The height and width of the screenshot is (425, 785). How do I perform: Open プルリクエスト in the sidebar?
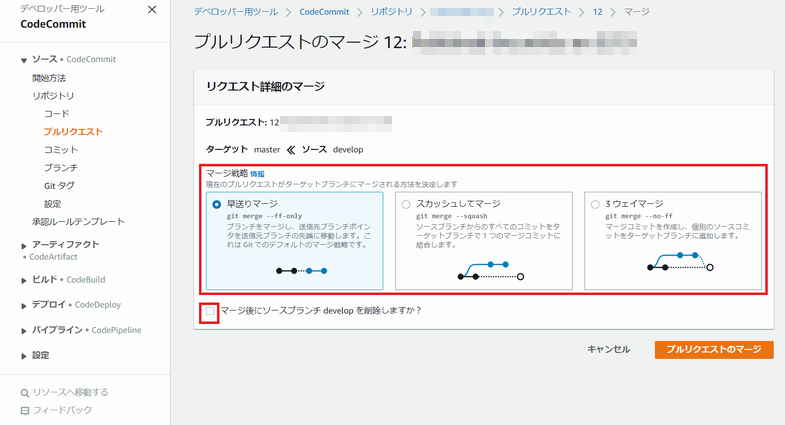[x=73, y=132]
